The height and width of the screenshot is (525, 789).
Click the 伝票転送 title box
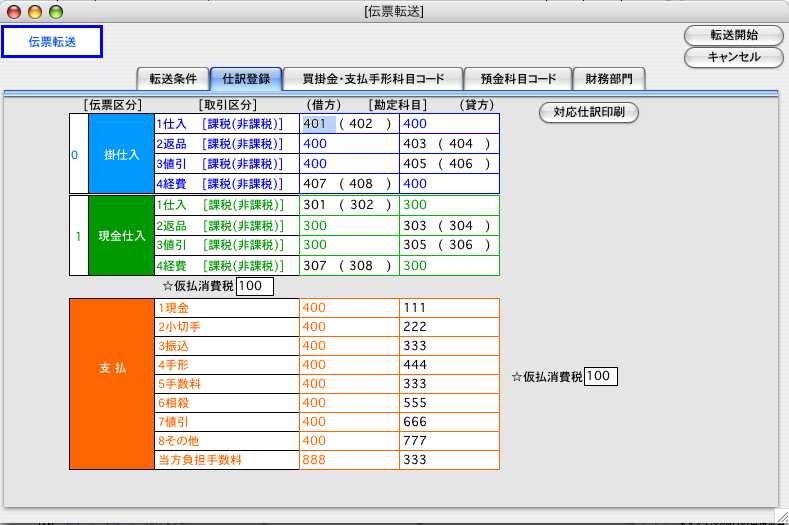pyautogui.click(x=51, y=42)
